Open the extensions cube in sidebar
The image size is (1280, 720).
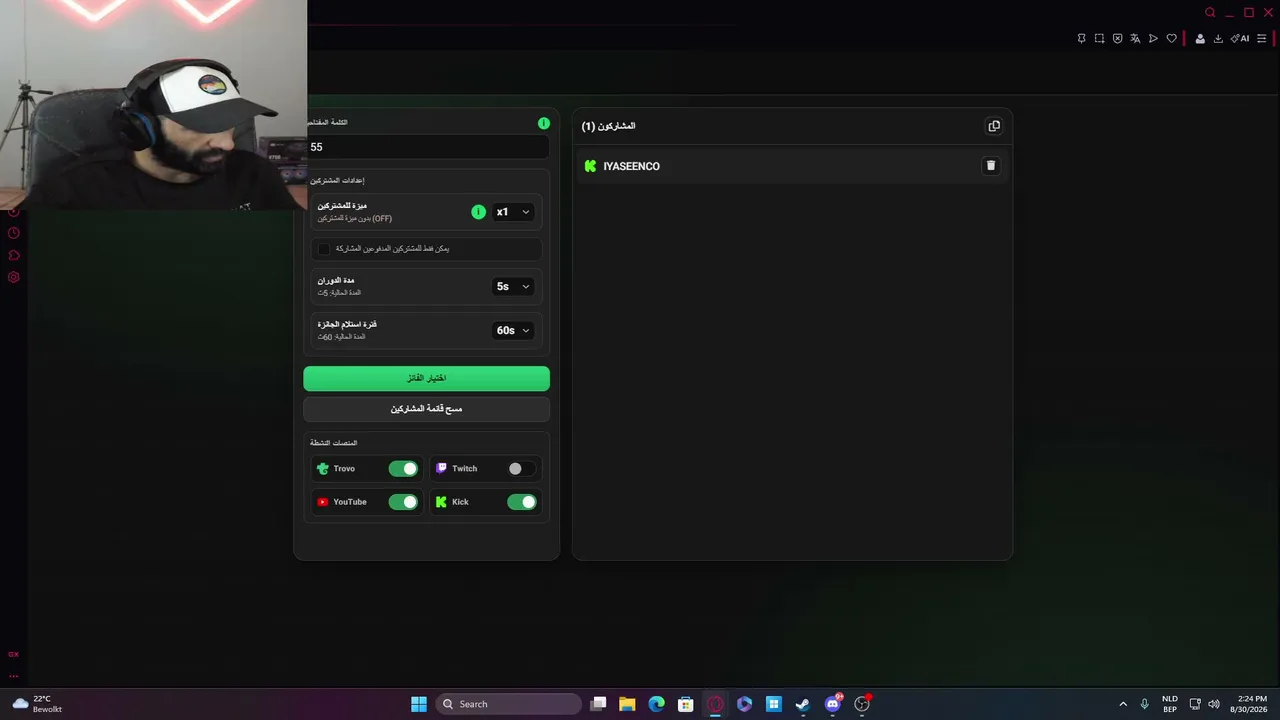[x=14, y=255]
